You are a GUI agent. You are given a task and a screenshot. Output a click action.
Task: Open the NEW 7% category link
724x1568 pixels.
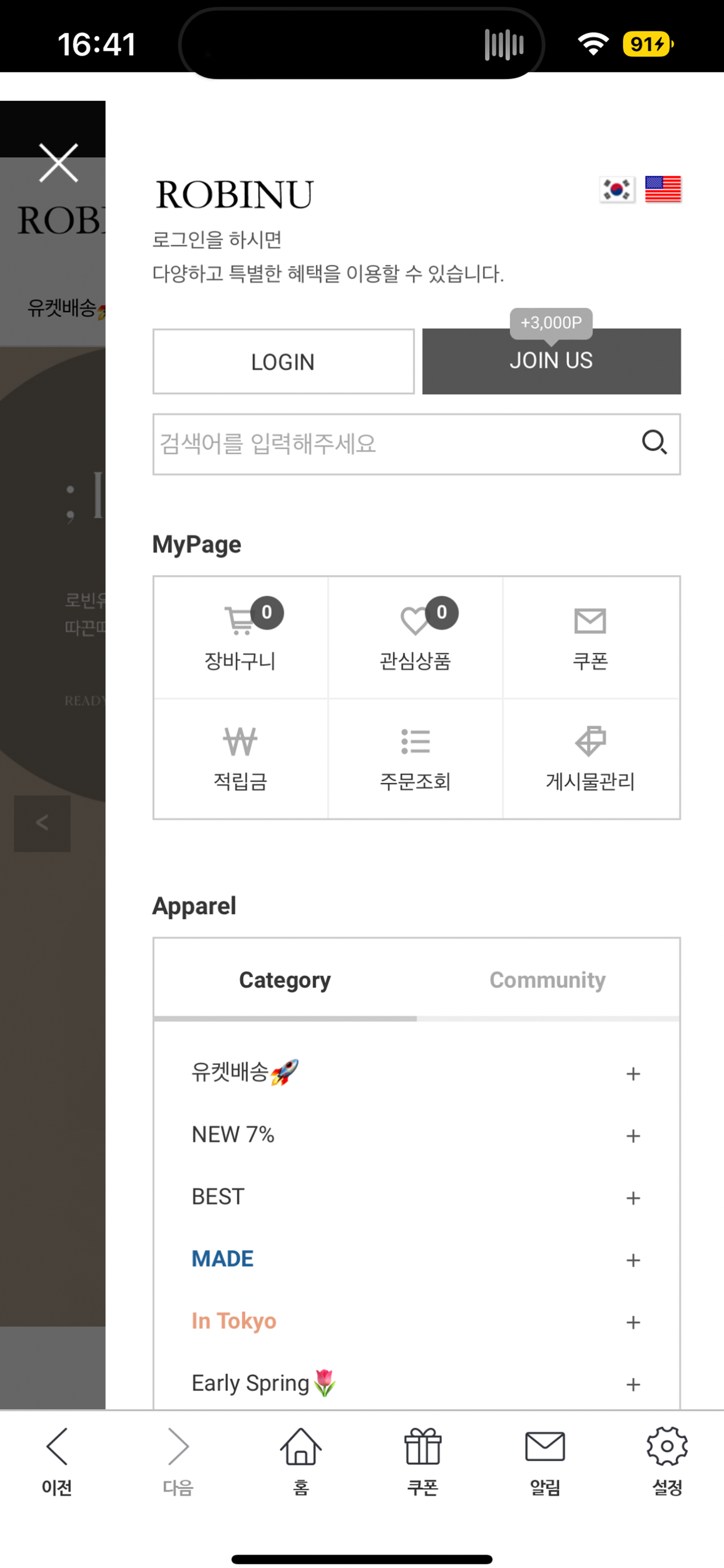(233, 1135)
